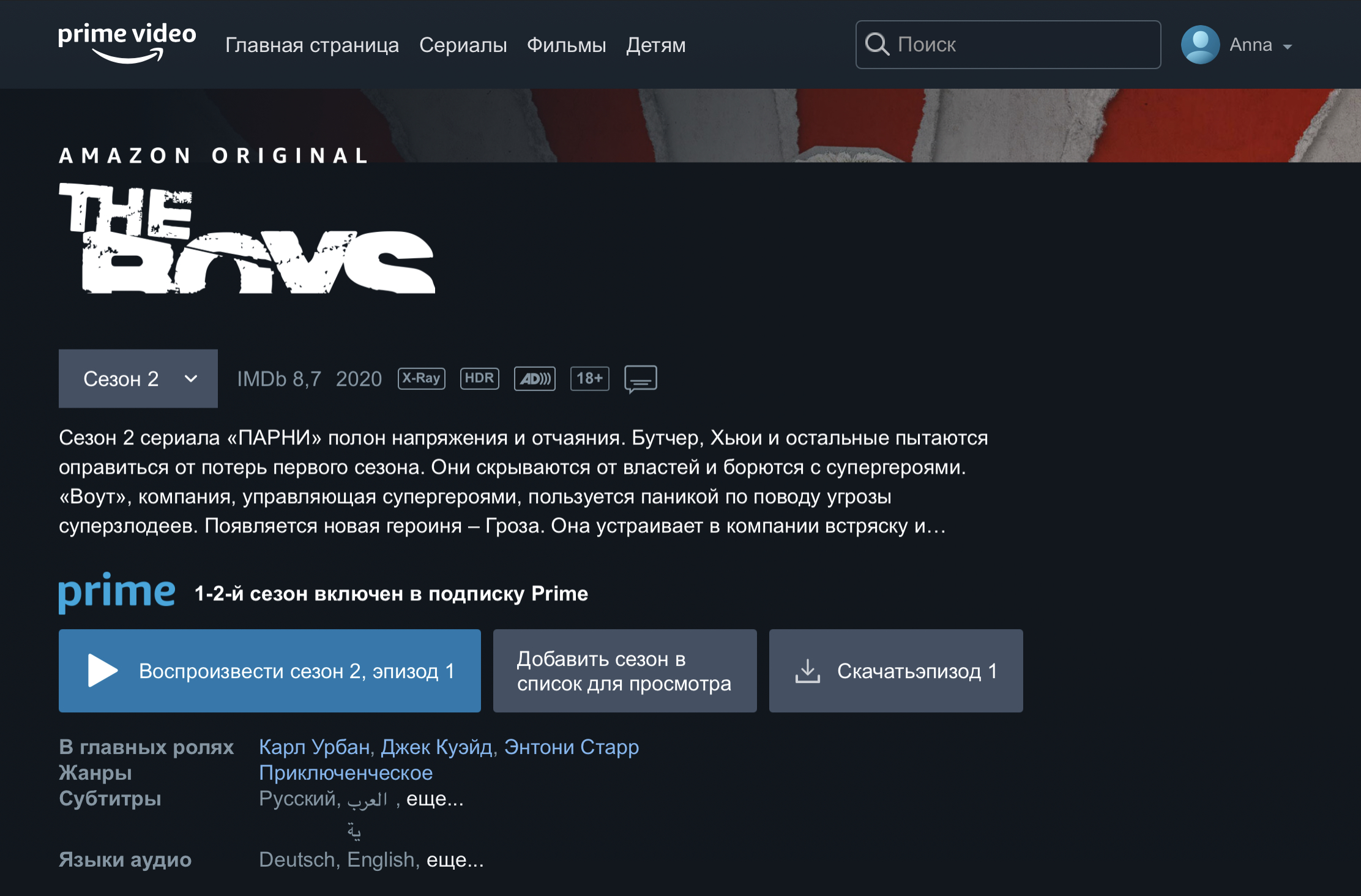Click the HDR badge

[x=479, y=378]
